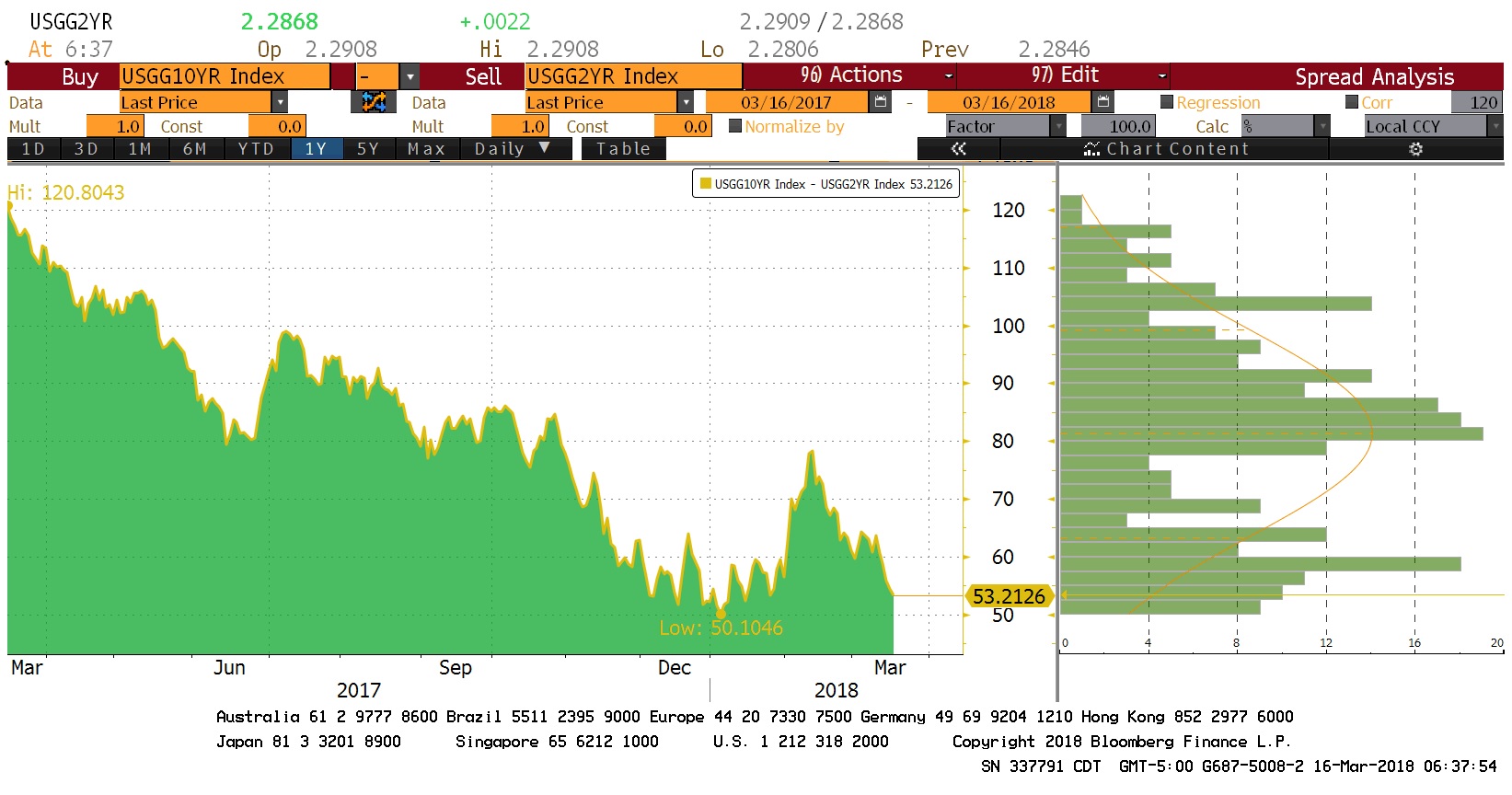Click Buy leg Const field 0.0
The image size is (1512, 795).
pyautogui.click(x=277, y=126)
